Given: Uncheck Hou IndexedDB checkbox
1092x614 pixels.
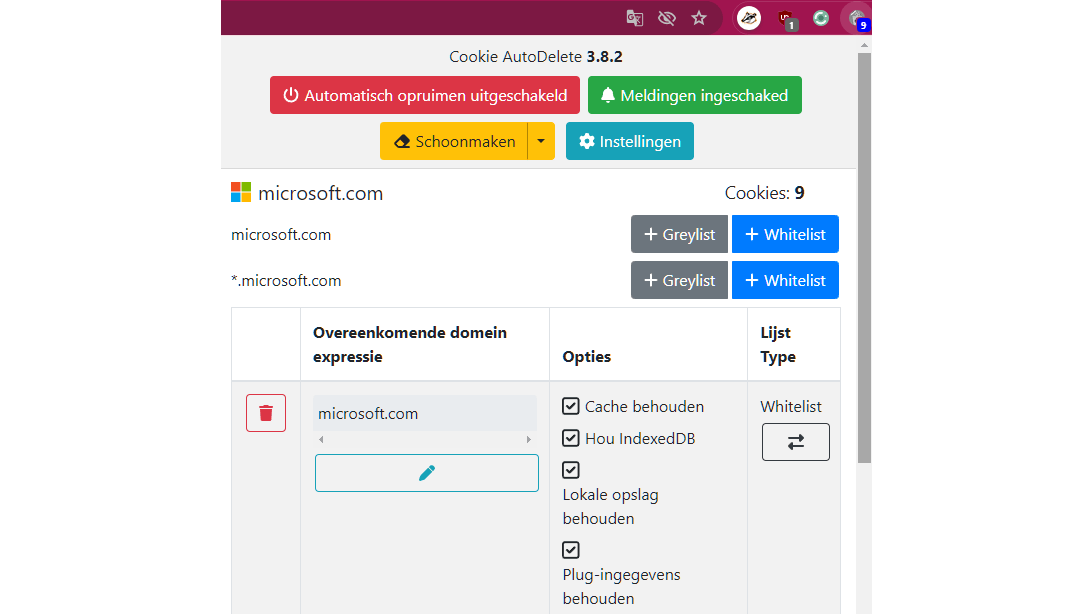Looking at the screenshot, I should coord(570,438).
